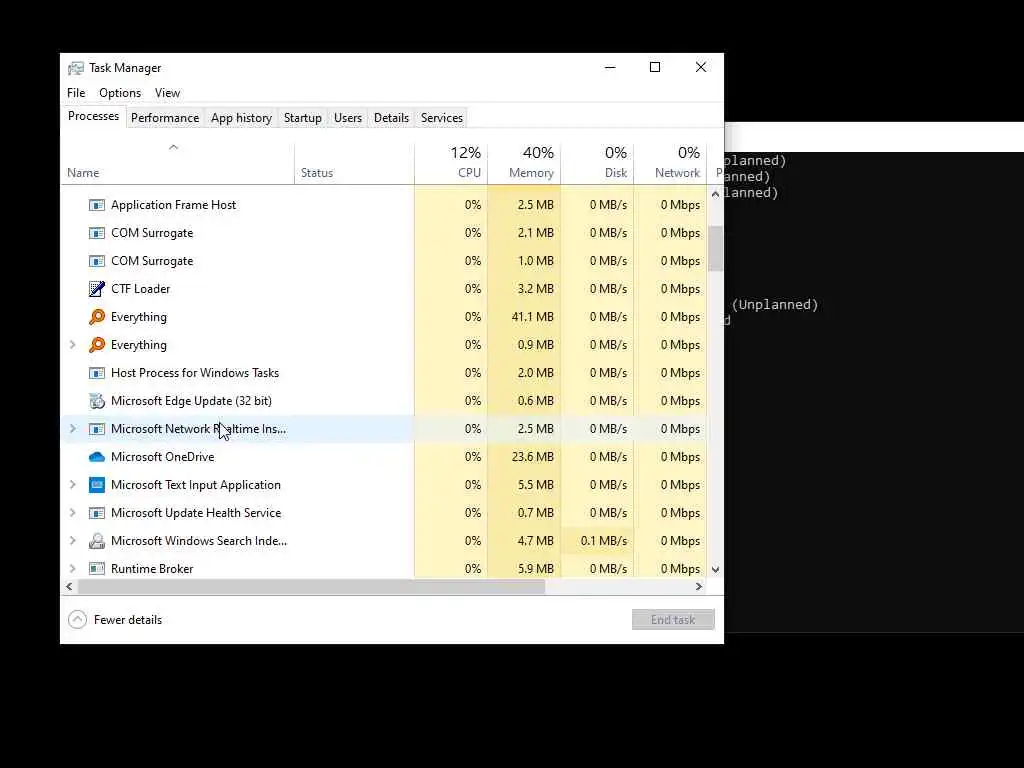1024x768 pixels.
Task: Switch to the Startup tab
Action: pyautogui.click(x=302, y=118)
